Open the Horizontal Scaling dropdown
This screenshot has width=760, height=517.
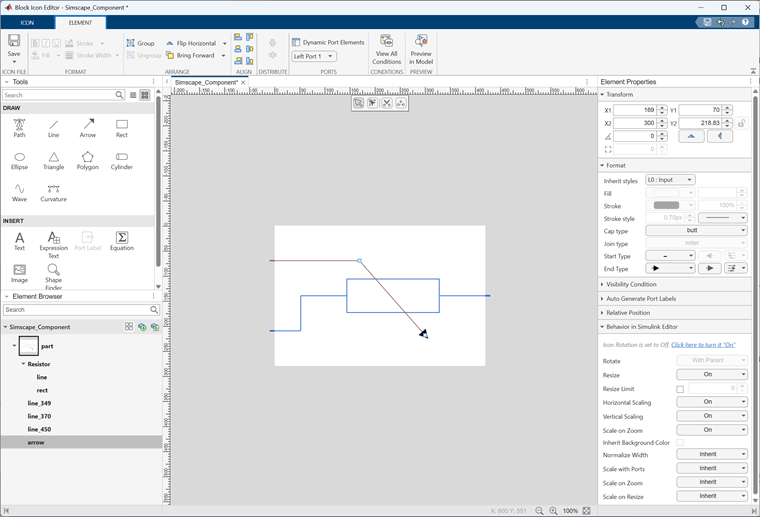pos(712,402)
